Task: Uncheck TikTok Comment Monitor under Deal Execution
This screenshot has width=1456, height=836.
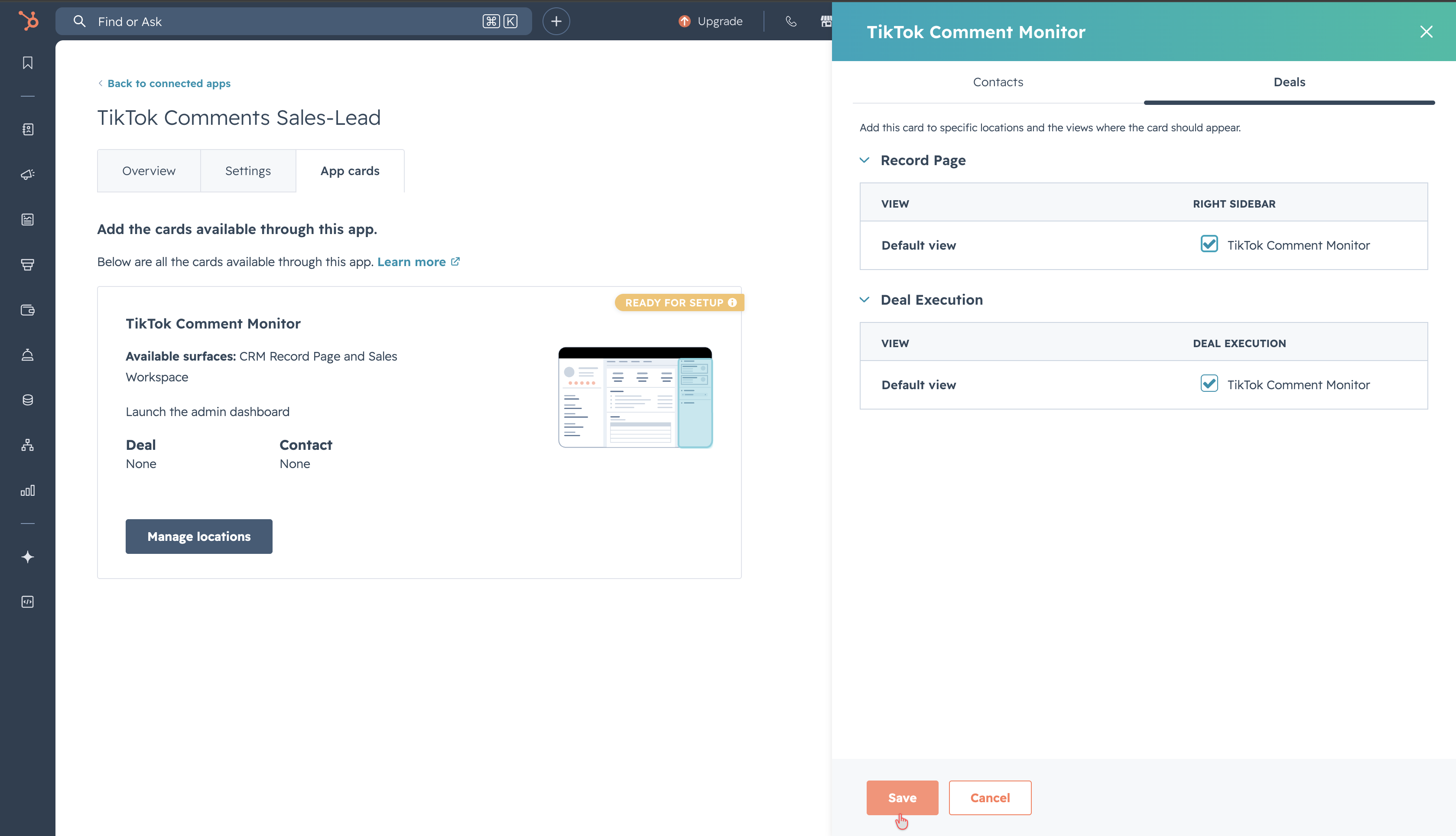Action: 1209,384
